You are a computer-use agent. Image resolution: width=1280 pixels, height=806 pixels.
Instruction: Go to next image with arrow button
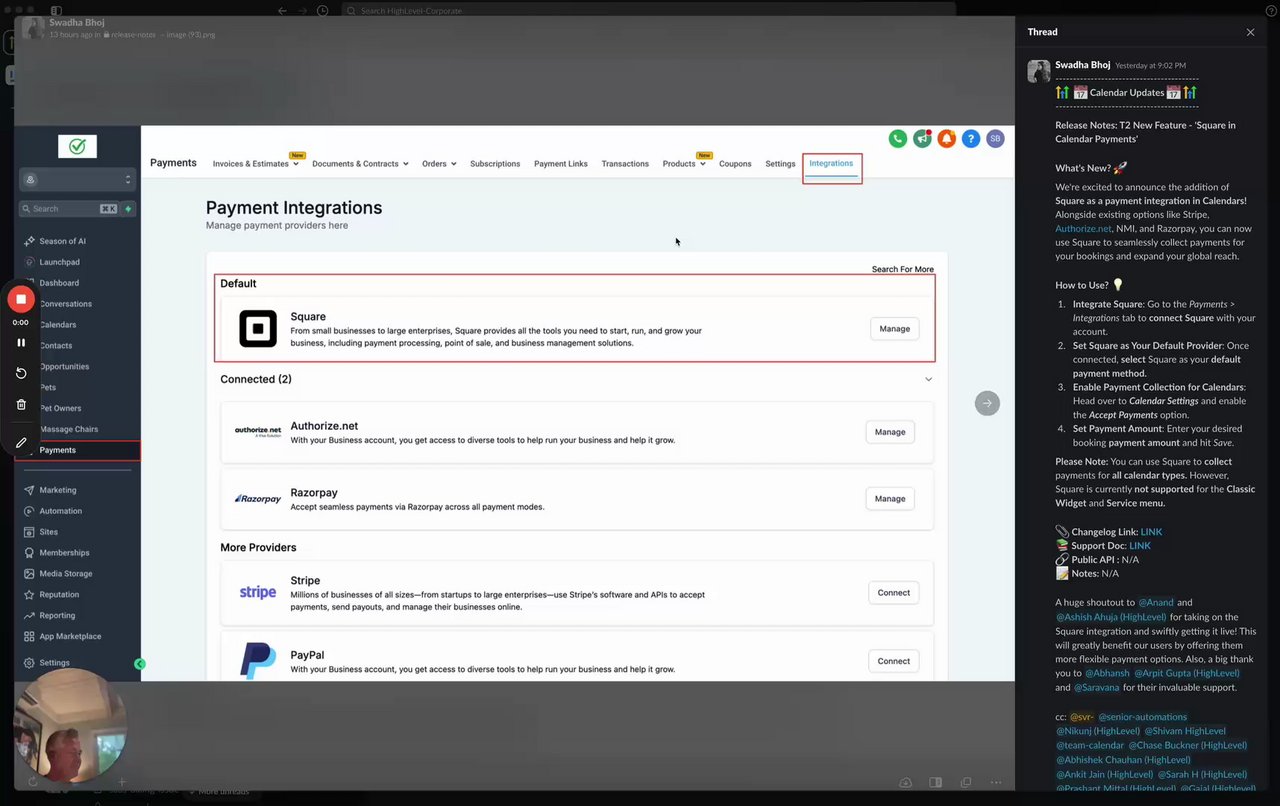coord(987,403)
